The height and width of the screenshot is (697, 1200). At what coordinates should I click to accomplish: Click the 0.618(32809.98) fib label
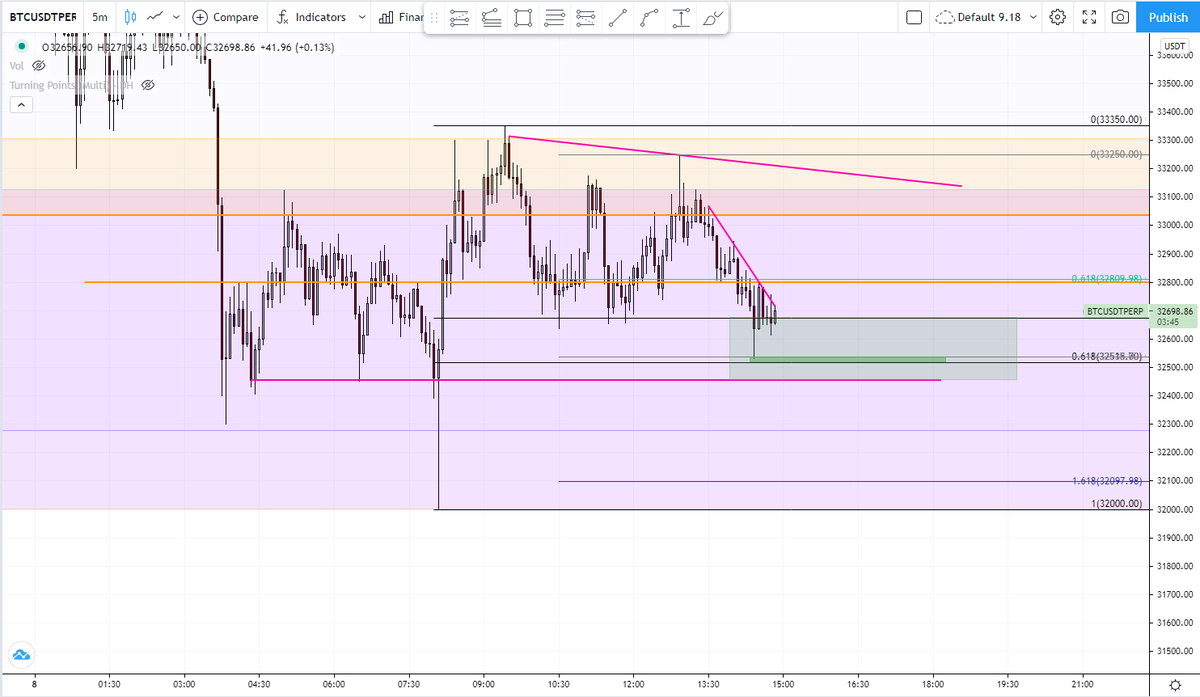(1107, 278)
